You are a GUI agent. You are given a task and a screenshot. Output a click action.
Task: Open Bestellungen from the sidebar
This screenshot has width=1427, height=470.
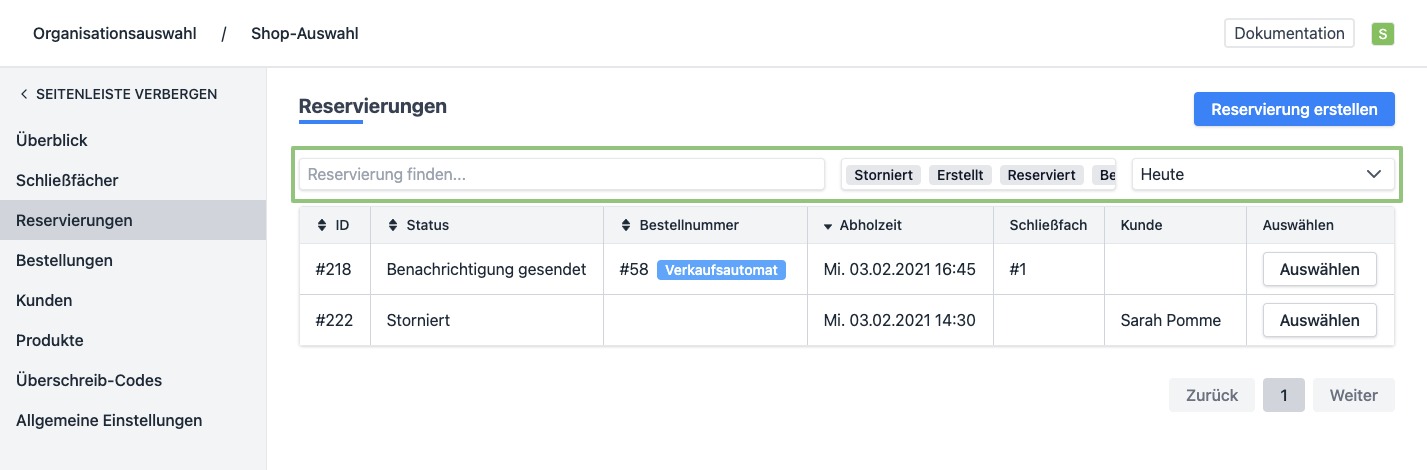click(64, 260)
